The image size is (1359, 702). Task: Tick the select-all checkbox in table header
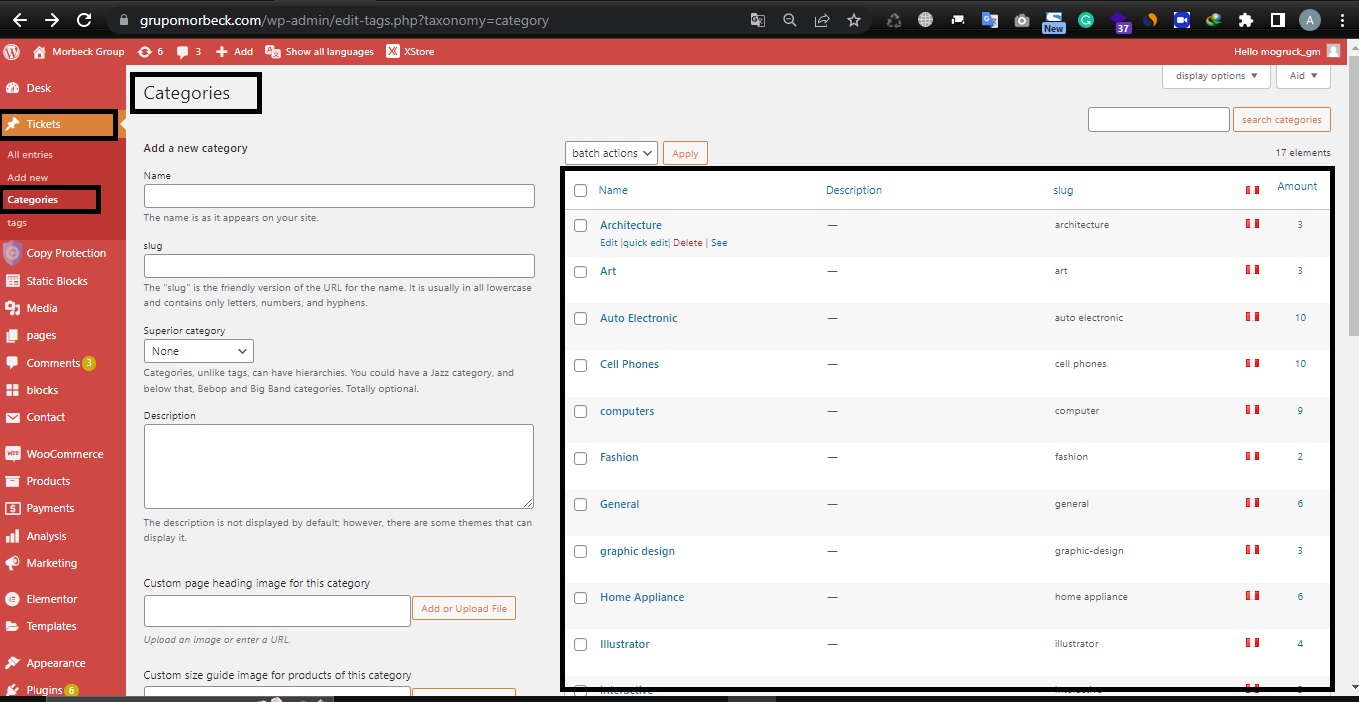(580, 190)
